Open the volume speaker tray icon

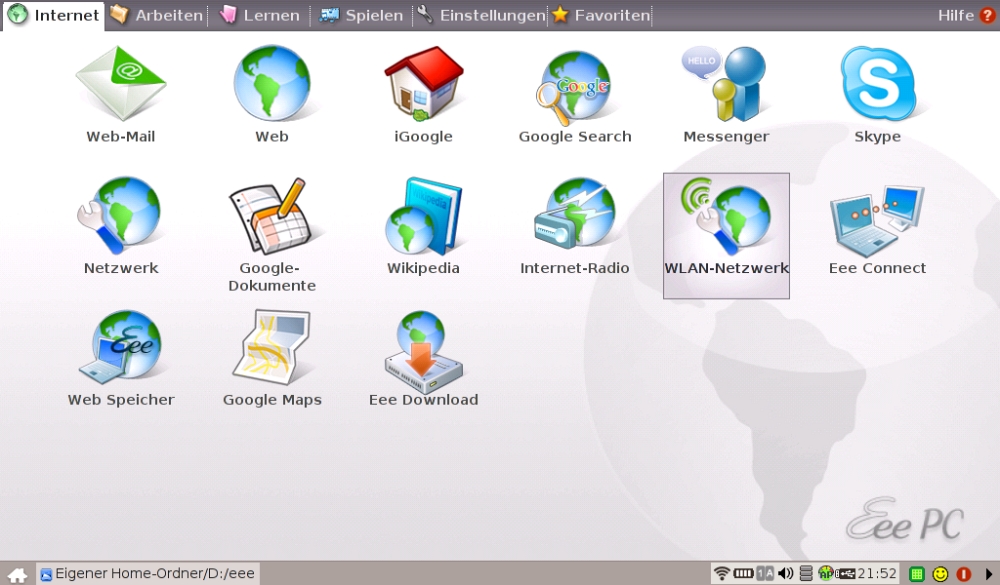coord(786,574)
